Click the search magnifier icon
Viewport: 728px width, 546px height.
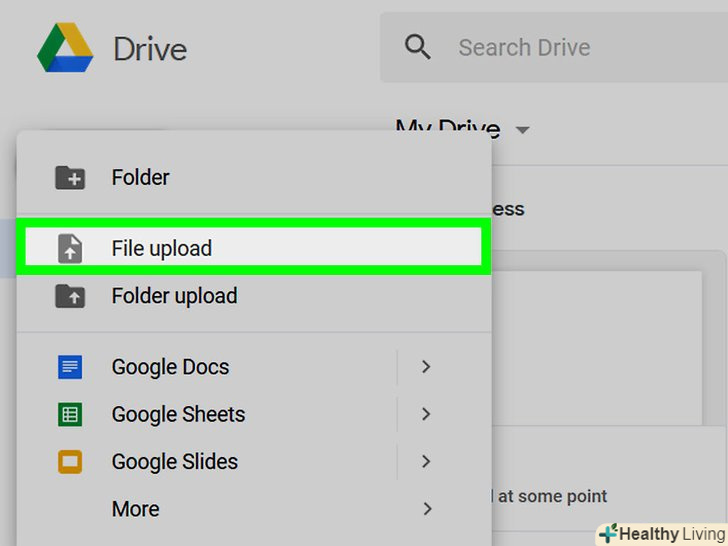(417, 46)
